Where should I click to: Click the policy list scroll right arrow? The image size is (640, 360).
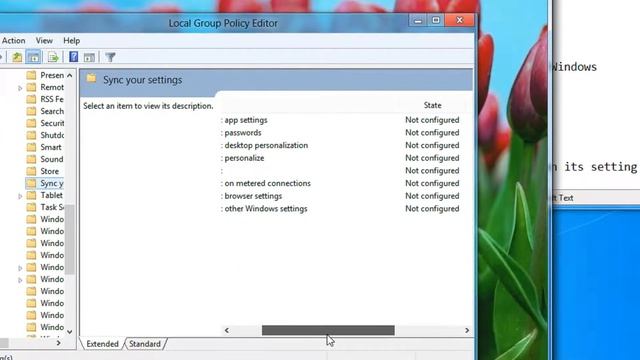pyautogui.click(x=467, y=330)
